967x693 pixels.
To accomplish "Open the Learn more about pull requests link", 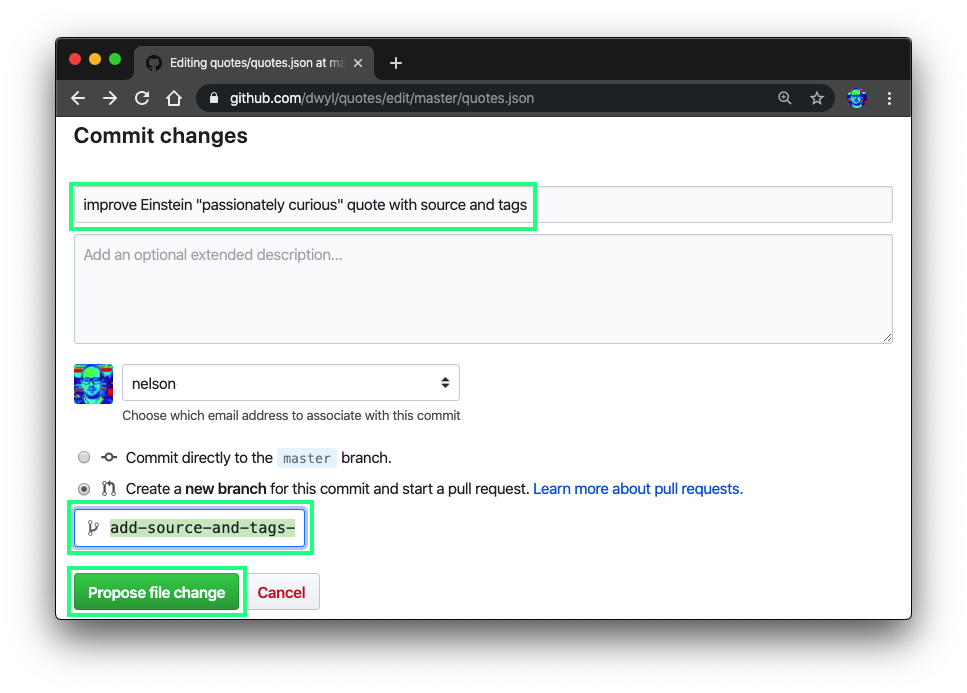I will 637,488.
